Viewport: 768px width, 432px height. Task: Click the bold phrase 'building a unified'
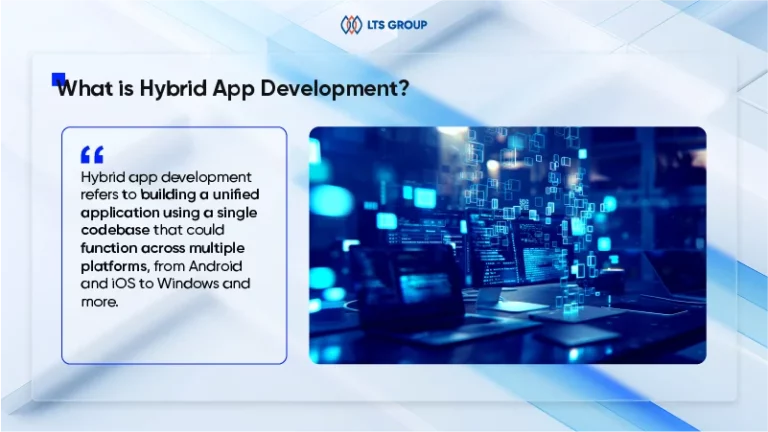tap(200, 194)
